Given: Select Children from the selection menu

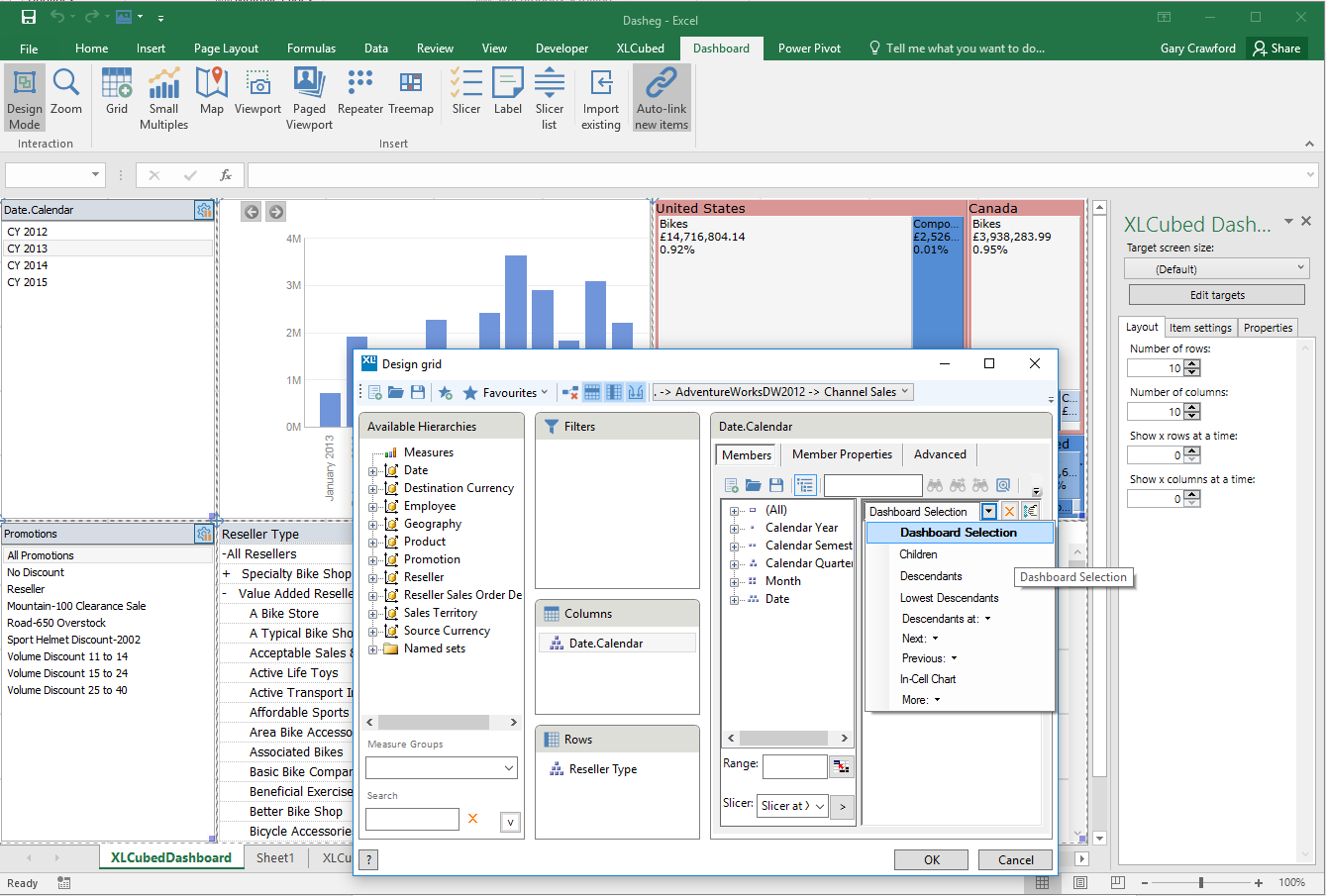Looking at the screenshot, I should point(918,554).
